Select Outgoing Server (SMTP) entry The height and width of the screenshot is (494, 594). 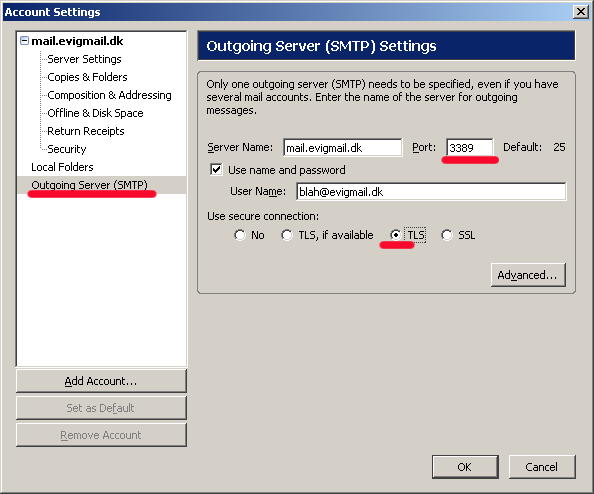click(89, 185)
